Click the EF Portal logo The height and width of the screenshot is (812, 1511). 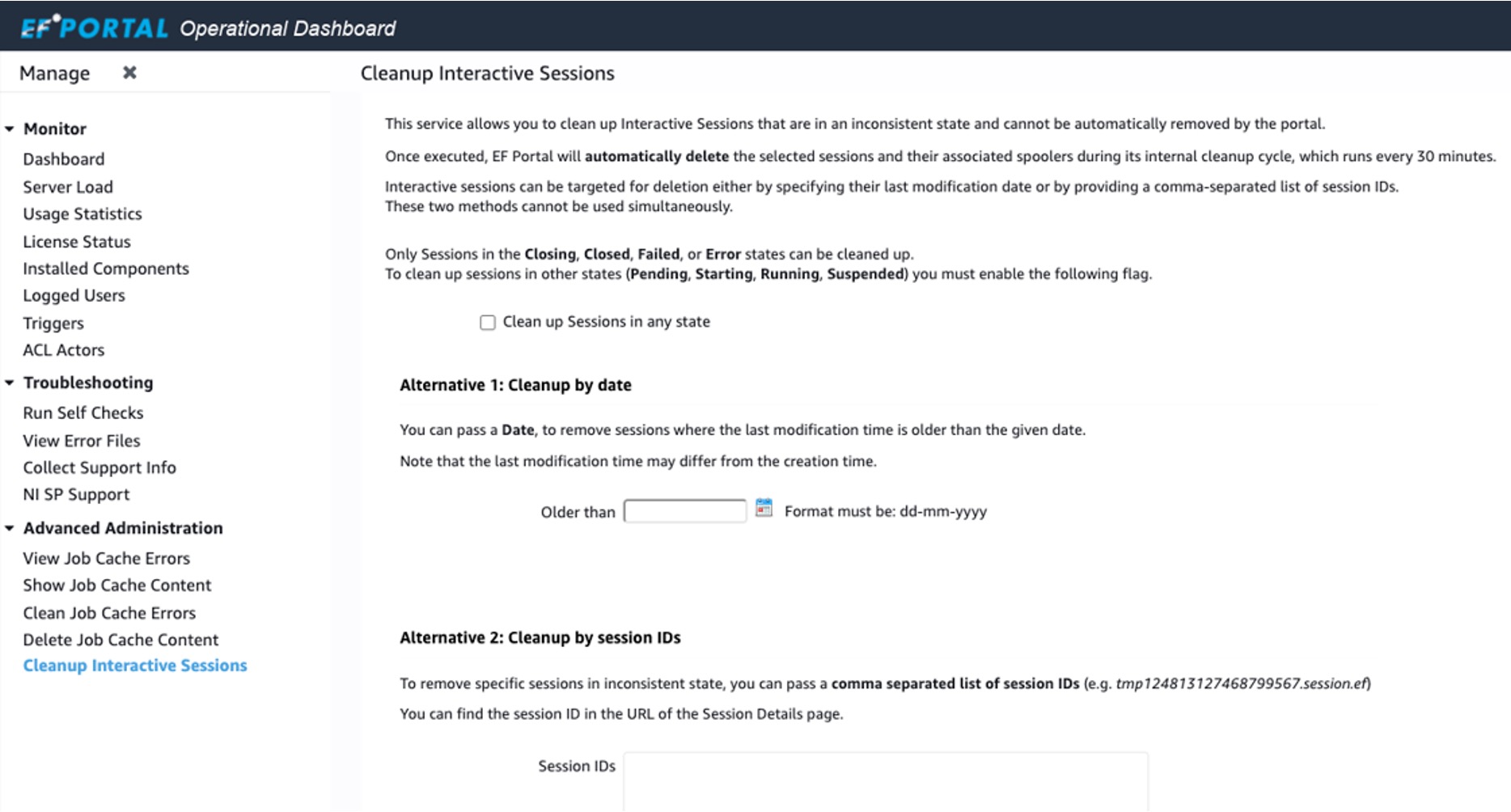coord(95,28)
